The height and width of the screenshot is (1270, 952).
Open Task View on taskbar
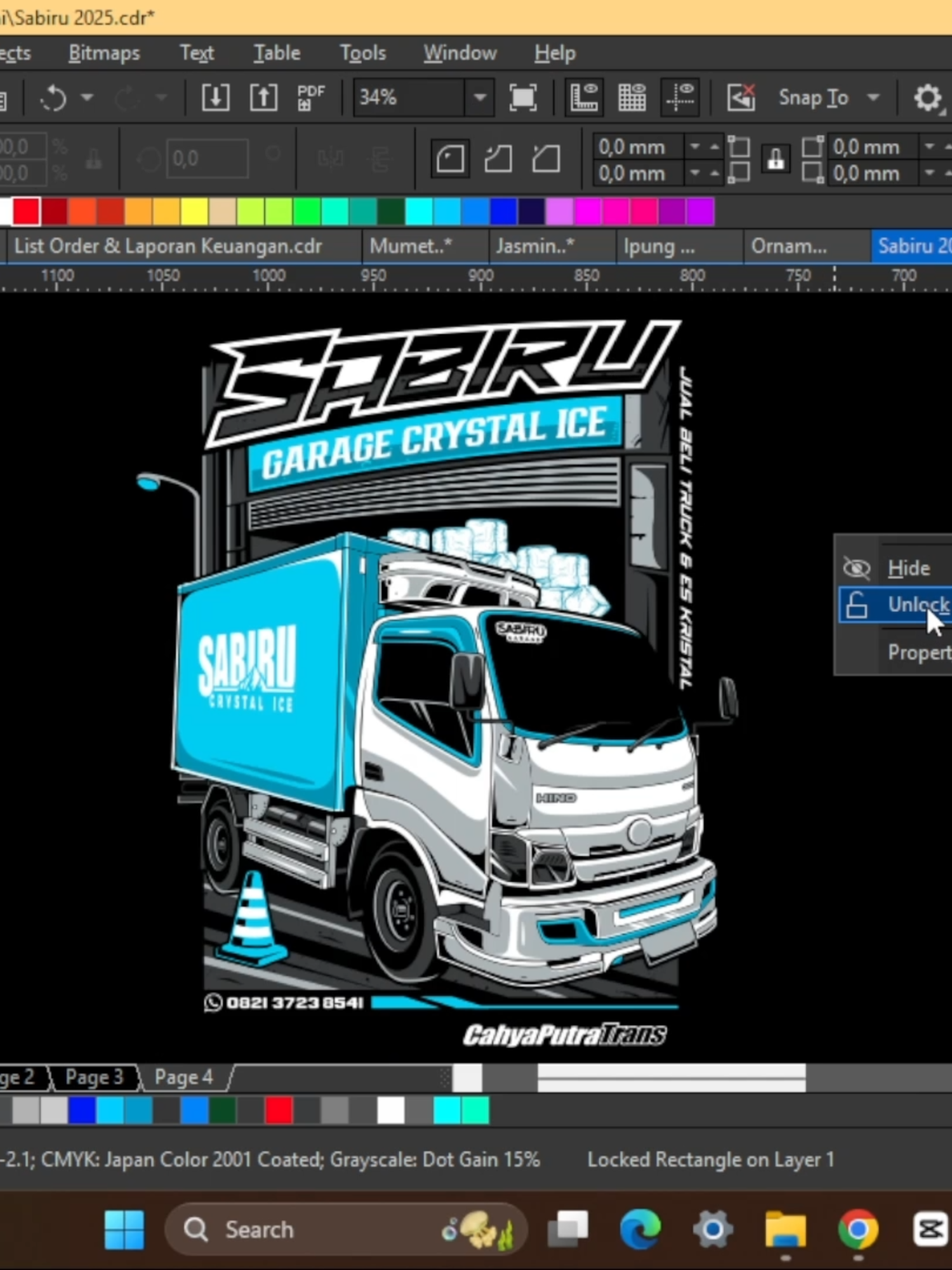click(568, 1230)
